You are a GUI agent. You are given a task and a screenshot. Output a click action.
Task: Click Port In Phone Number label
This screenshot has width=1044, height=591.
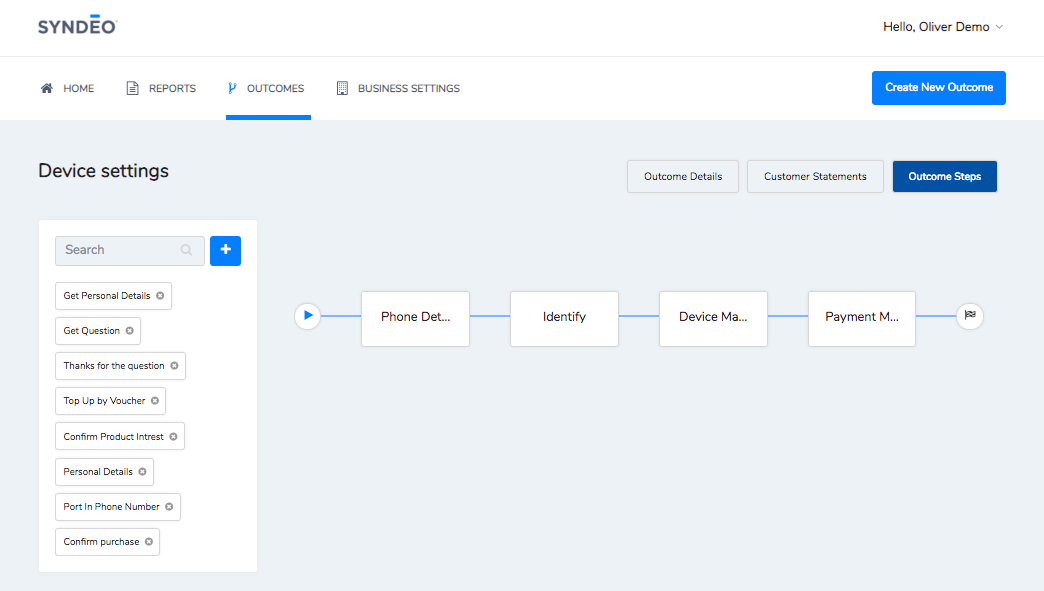(x=111, y=506)
